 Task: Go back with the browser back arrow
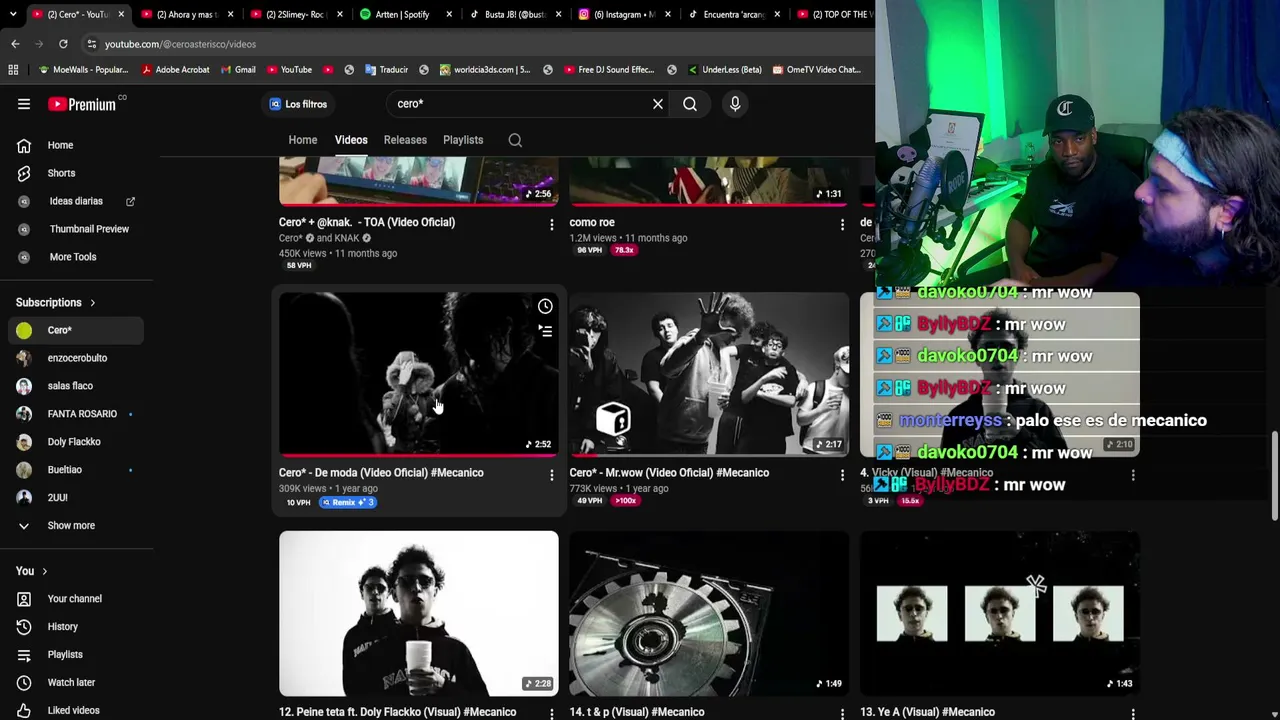[15, 44]
